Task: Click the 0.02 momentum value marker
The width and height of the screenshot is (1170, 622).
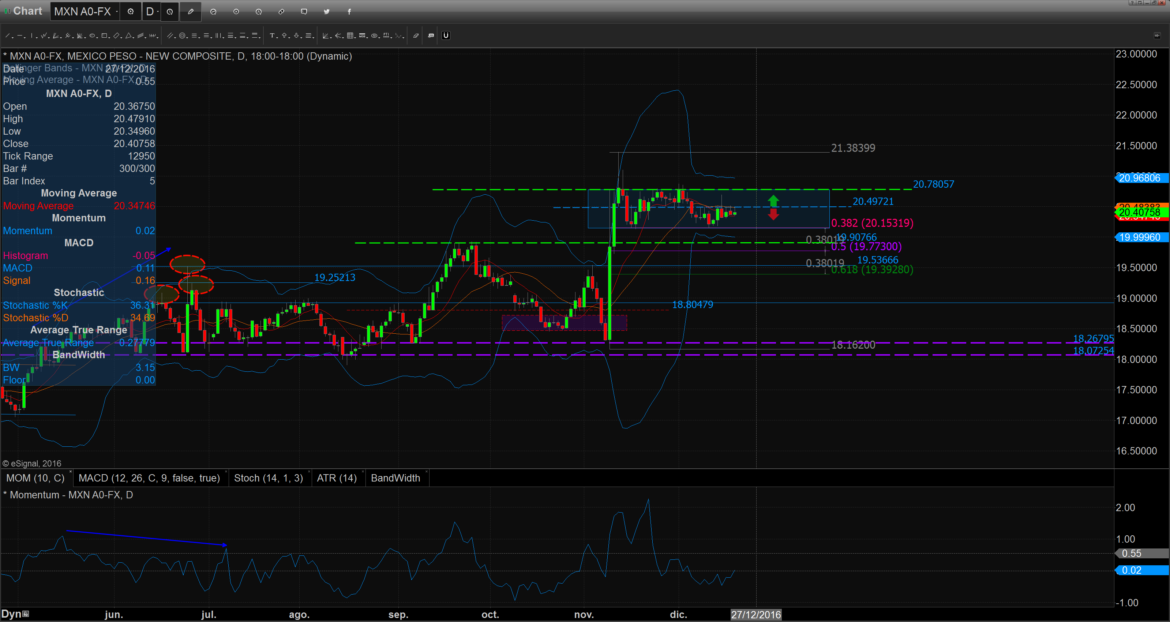Action: point(1142,571)
